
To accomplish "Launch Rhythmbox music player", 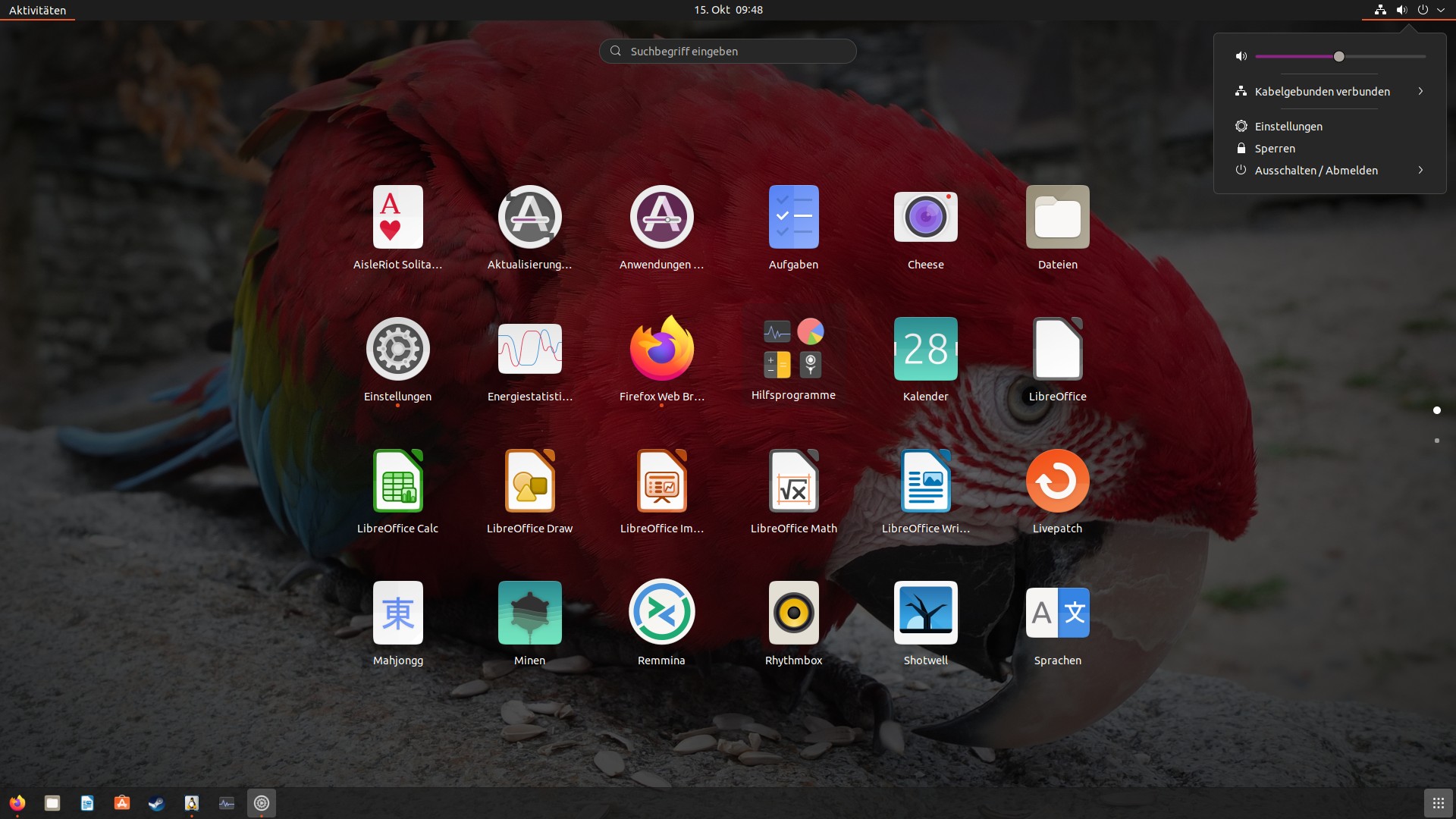I will [x=793, y=613].
